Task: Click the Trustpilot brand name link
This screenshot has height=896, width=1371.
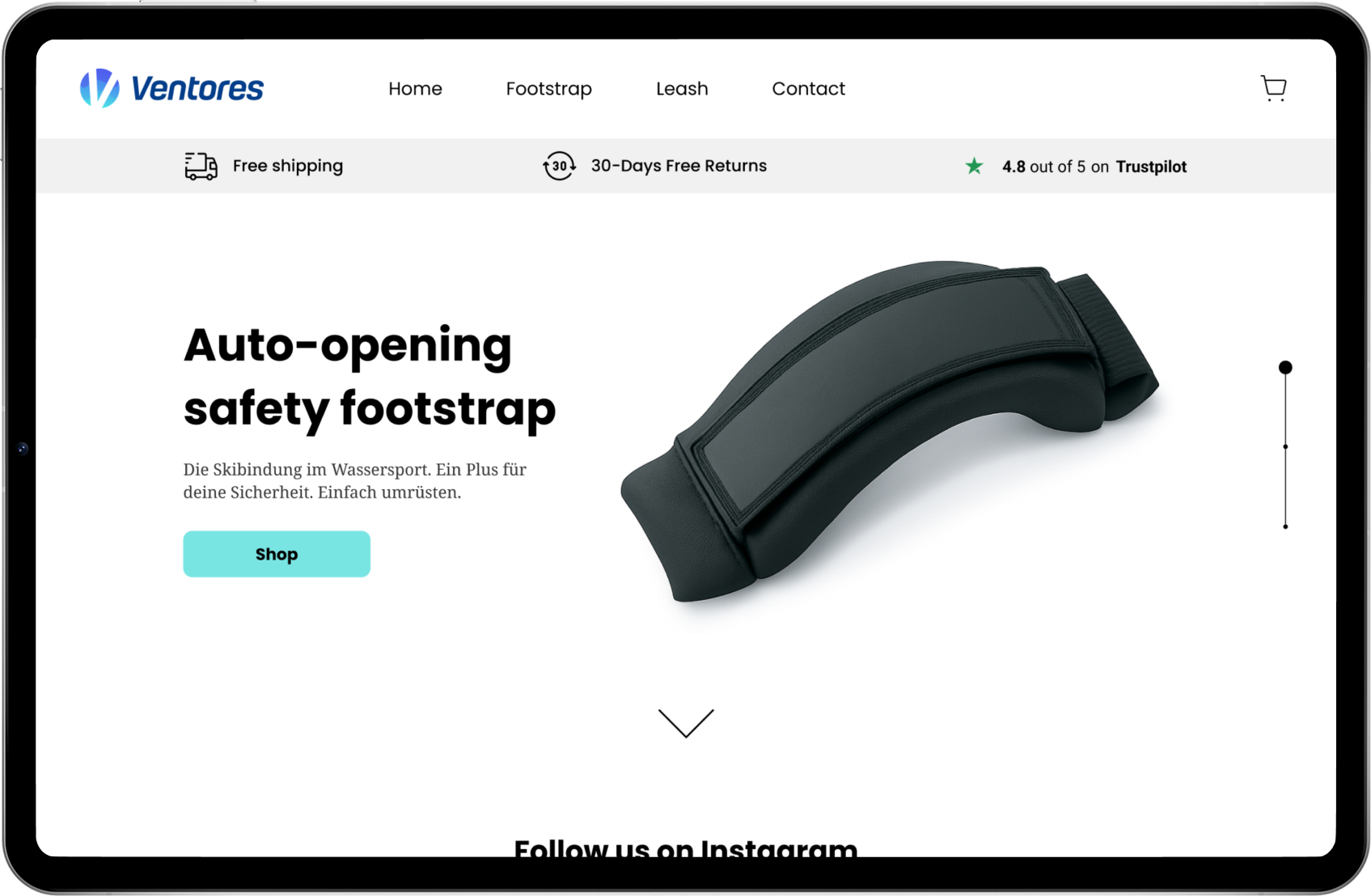Action: pos(1151,167)
